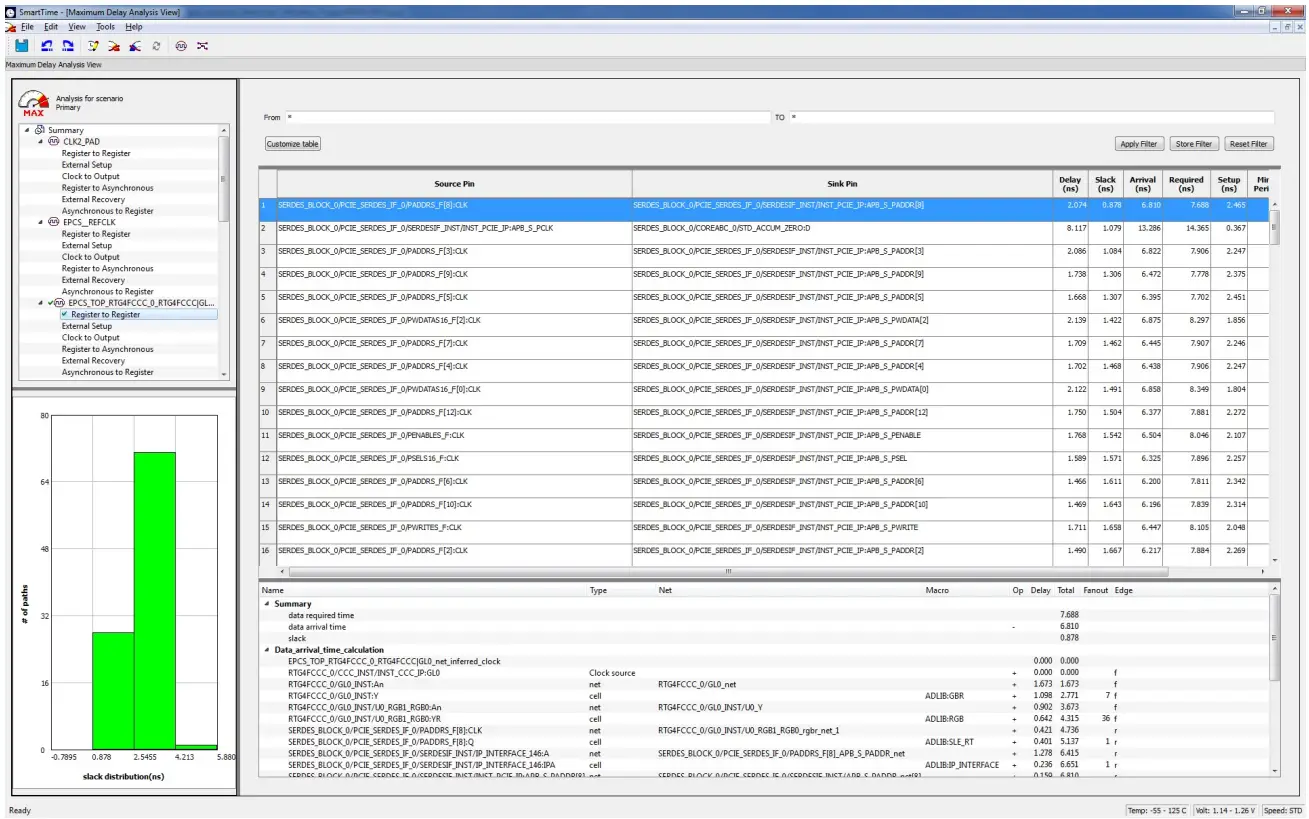Viewport: 1309px width, 819px height.
Task: Open the File menu
Action: 27,27
